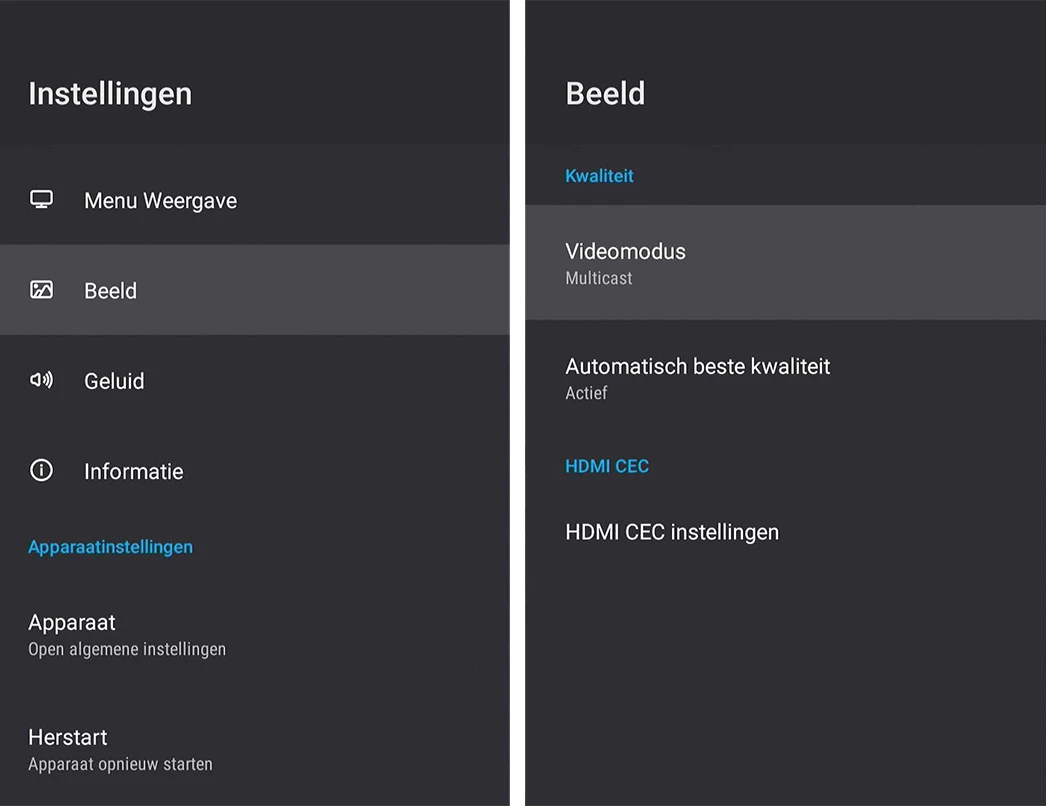Toggle Automatisch beste kwaliteit

point(697,366)
